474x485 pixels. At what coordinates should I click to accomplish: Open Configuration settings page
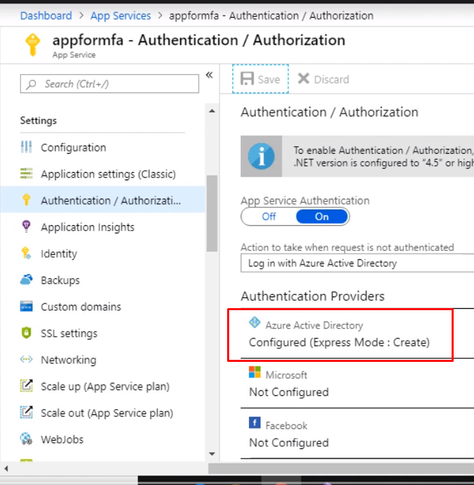coord(102,147)
